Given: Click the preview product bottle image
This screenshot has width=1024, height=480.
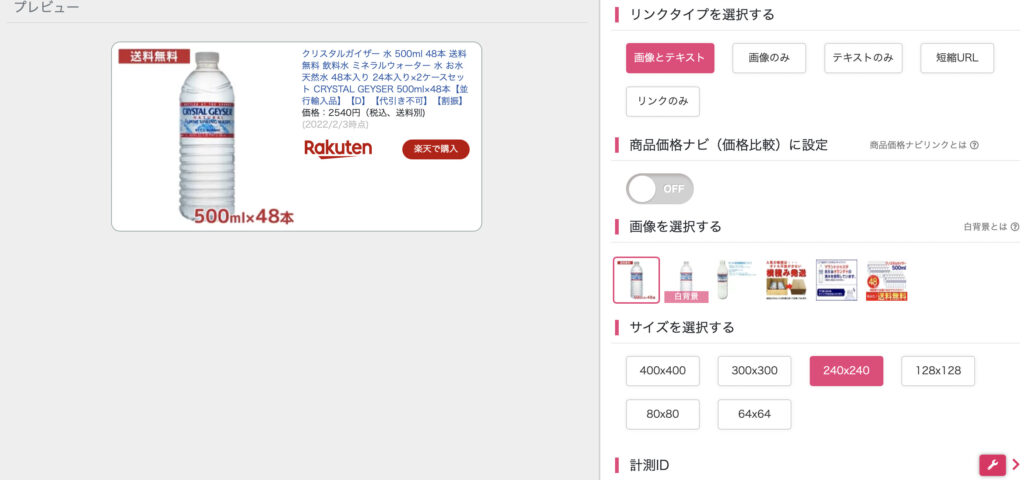Looking at the screenshot, I should (x=206, y=136).
